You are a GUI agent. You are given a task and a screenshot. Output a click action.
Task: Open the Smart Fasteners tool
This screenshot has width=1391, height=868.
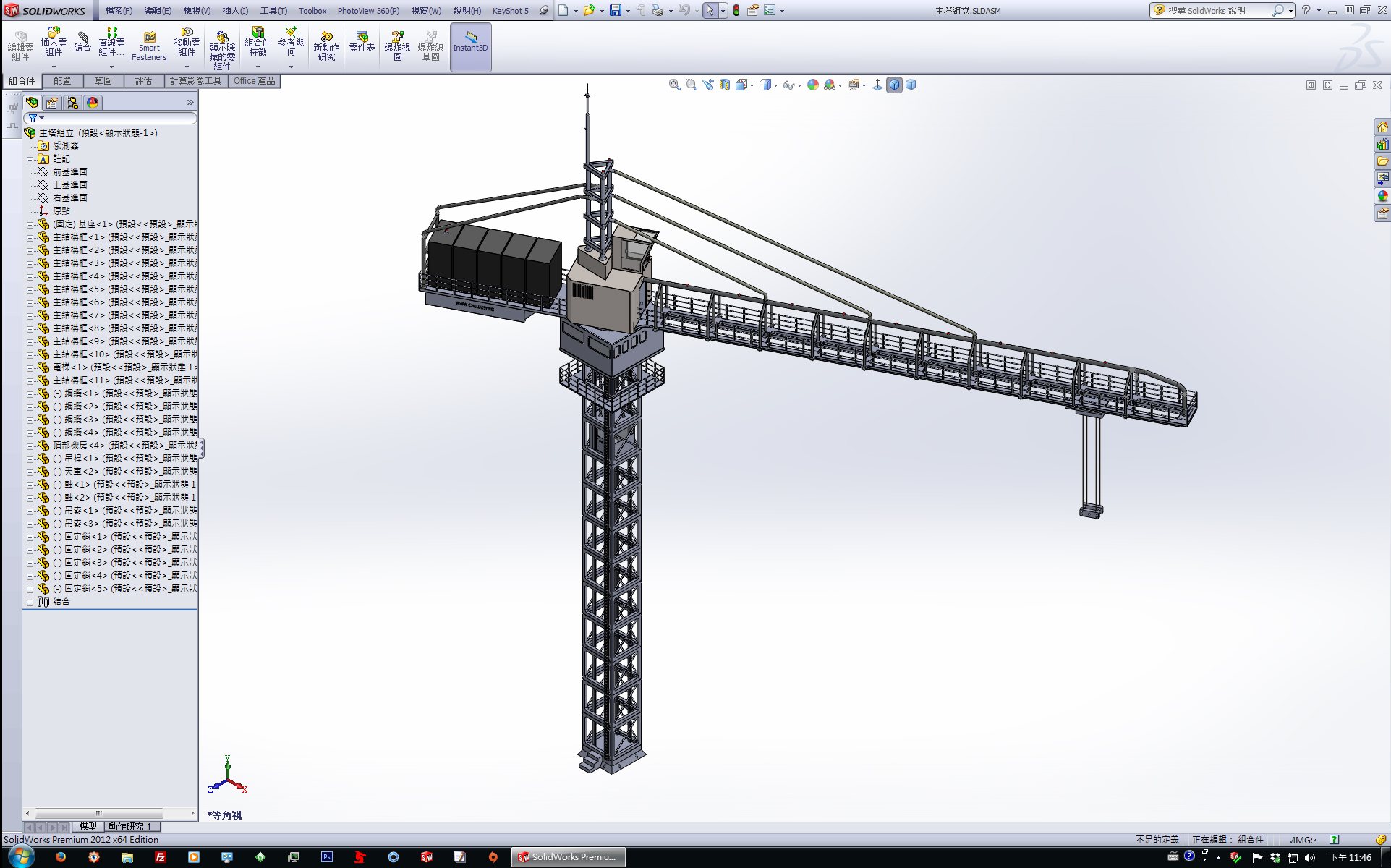tap(149, 45)
